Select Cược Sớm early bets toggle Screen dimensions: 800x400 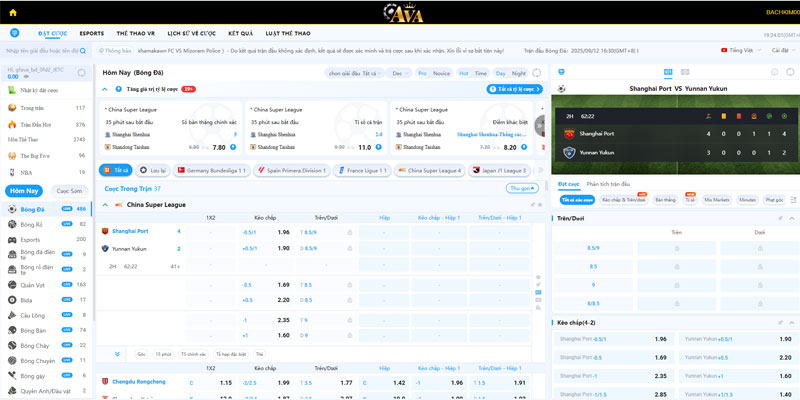click(69, 191)
